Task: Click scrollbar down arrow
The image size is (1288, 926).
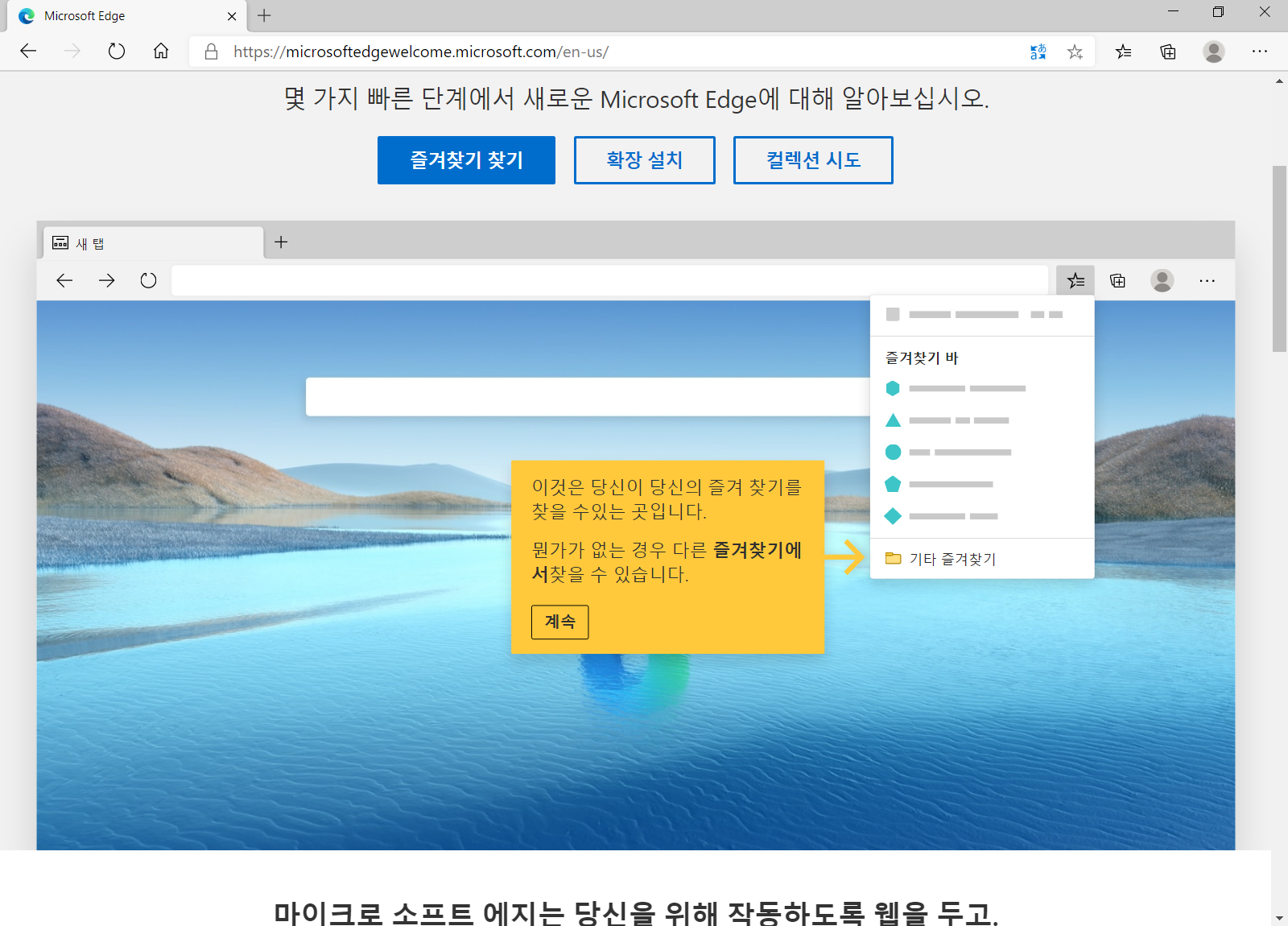Action: click(x=1279, y=918)
